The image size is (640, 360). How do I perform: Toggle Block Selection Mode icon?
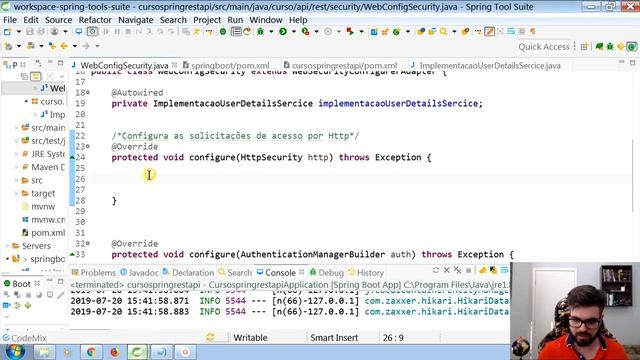click(x=522, y=31)
